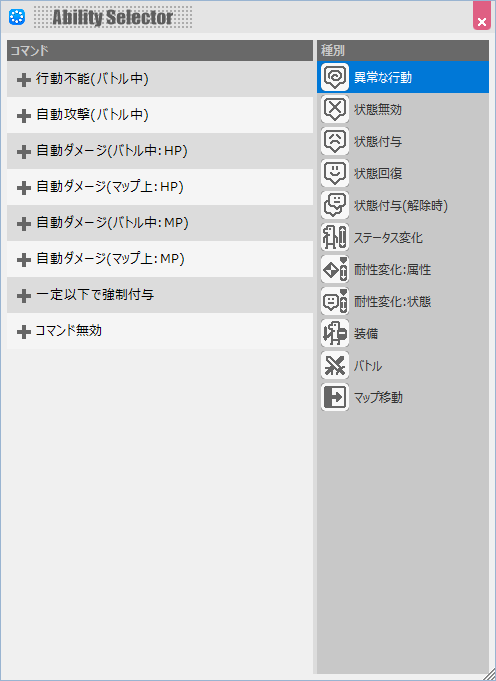This screenshot has width=496, height=681.
Task: Pick the コマンド無効 command entry
Action: [x=160, y=331]
